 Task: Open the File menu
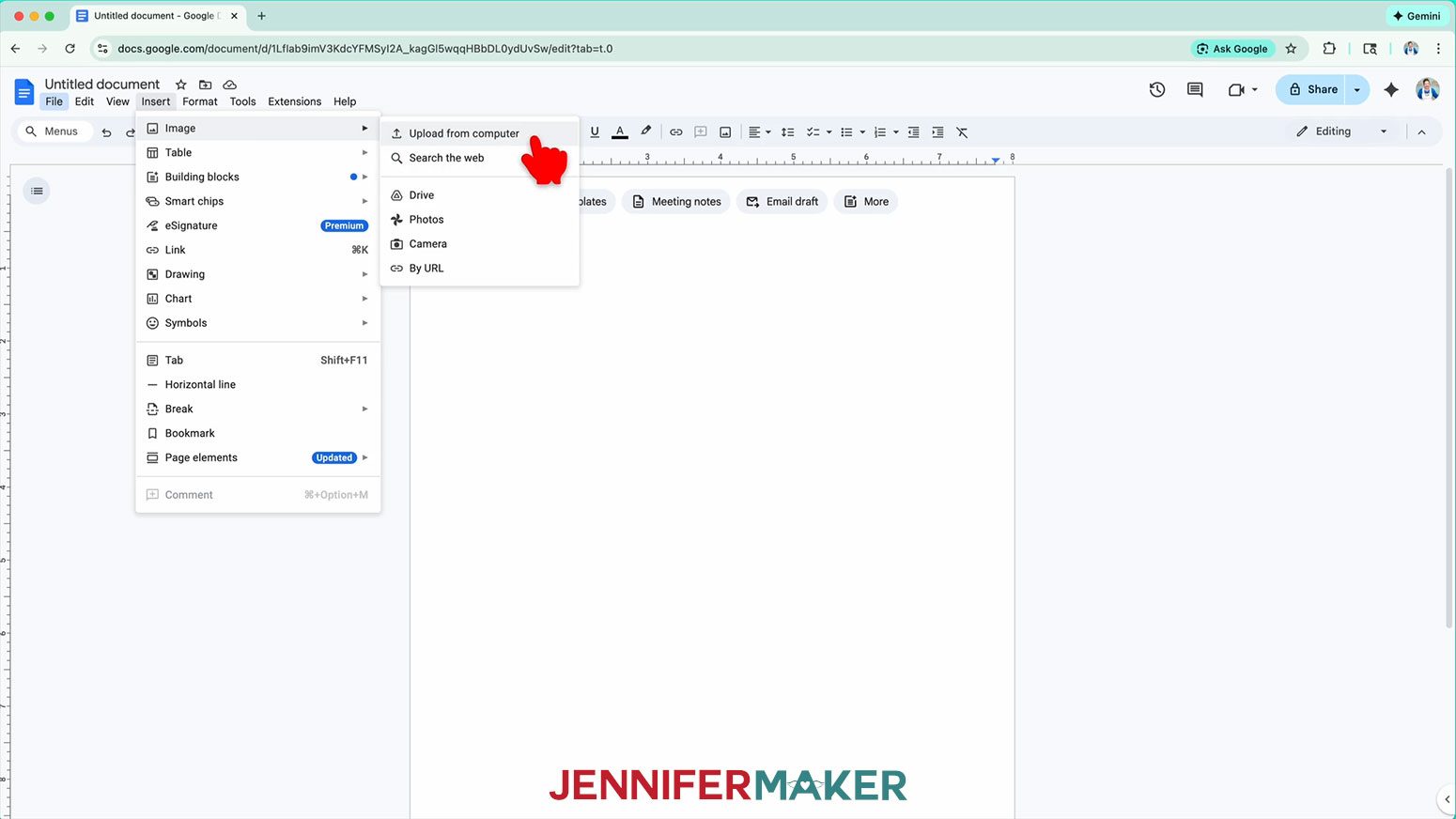tap(54, 101)
